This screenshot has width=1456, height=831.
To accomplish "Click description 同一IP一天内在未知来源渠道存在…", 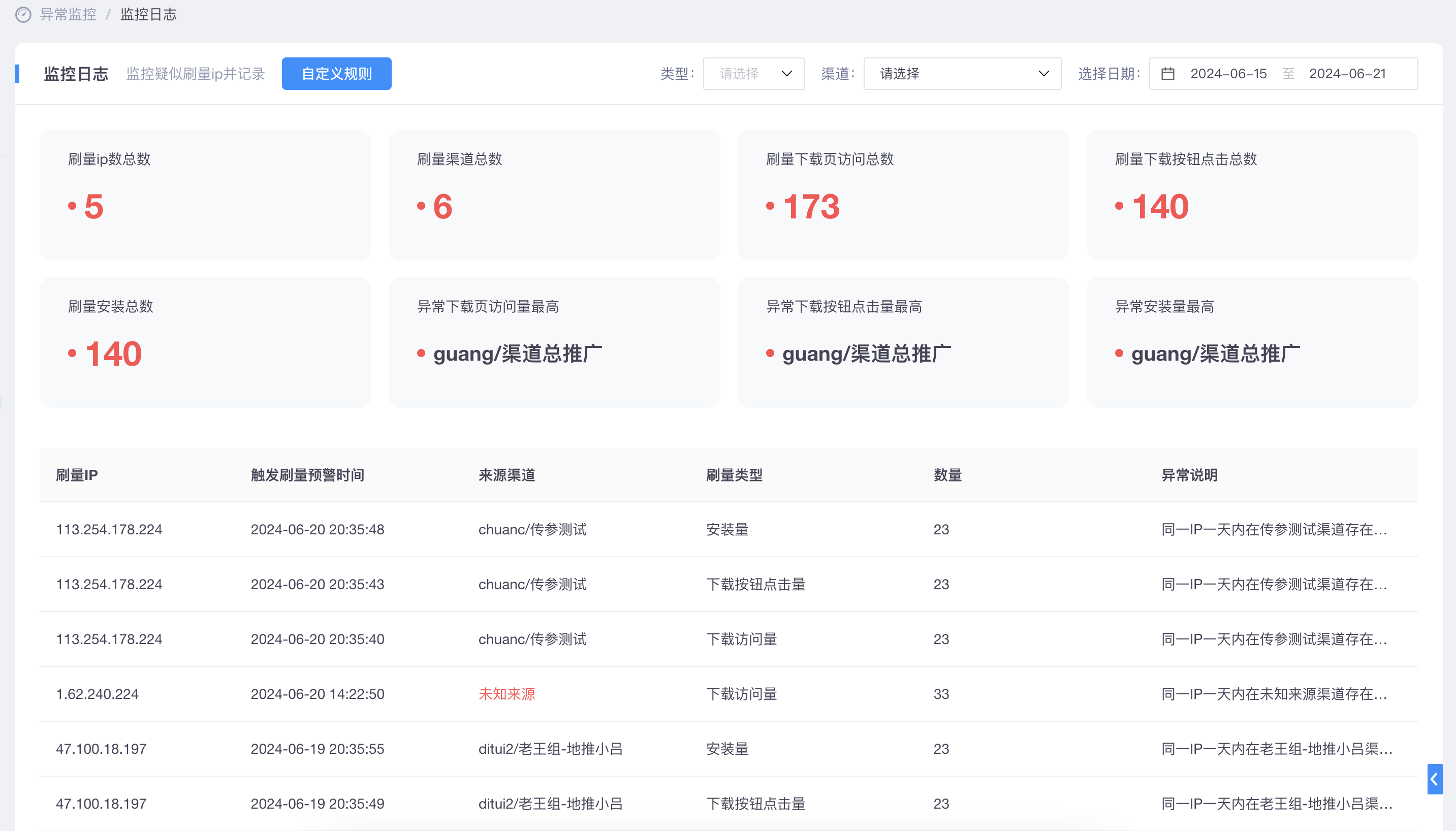I will point(1275,694).
